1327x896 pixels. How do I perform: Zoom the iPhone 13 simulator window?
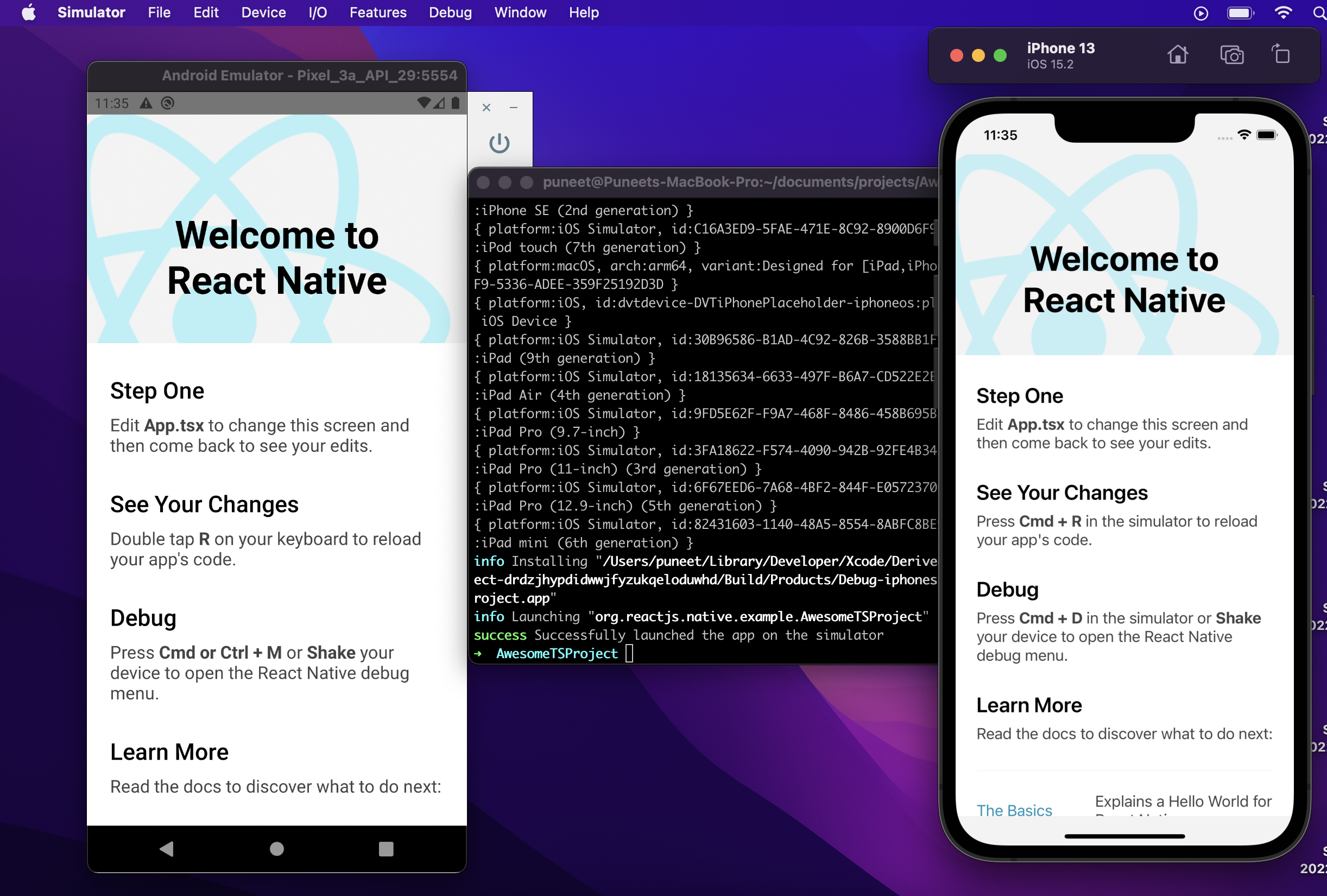coord(1000,55)
